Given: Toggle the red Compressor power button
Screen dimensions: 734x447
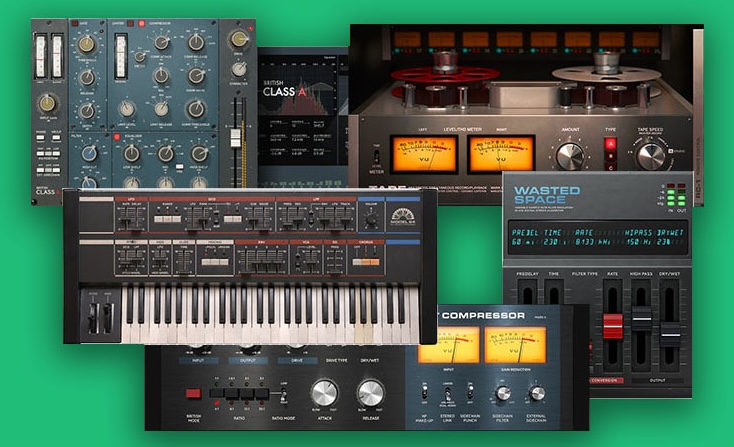Looking at the screenshot, I should coord(141,23).
